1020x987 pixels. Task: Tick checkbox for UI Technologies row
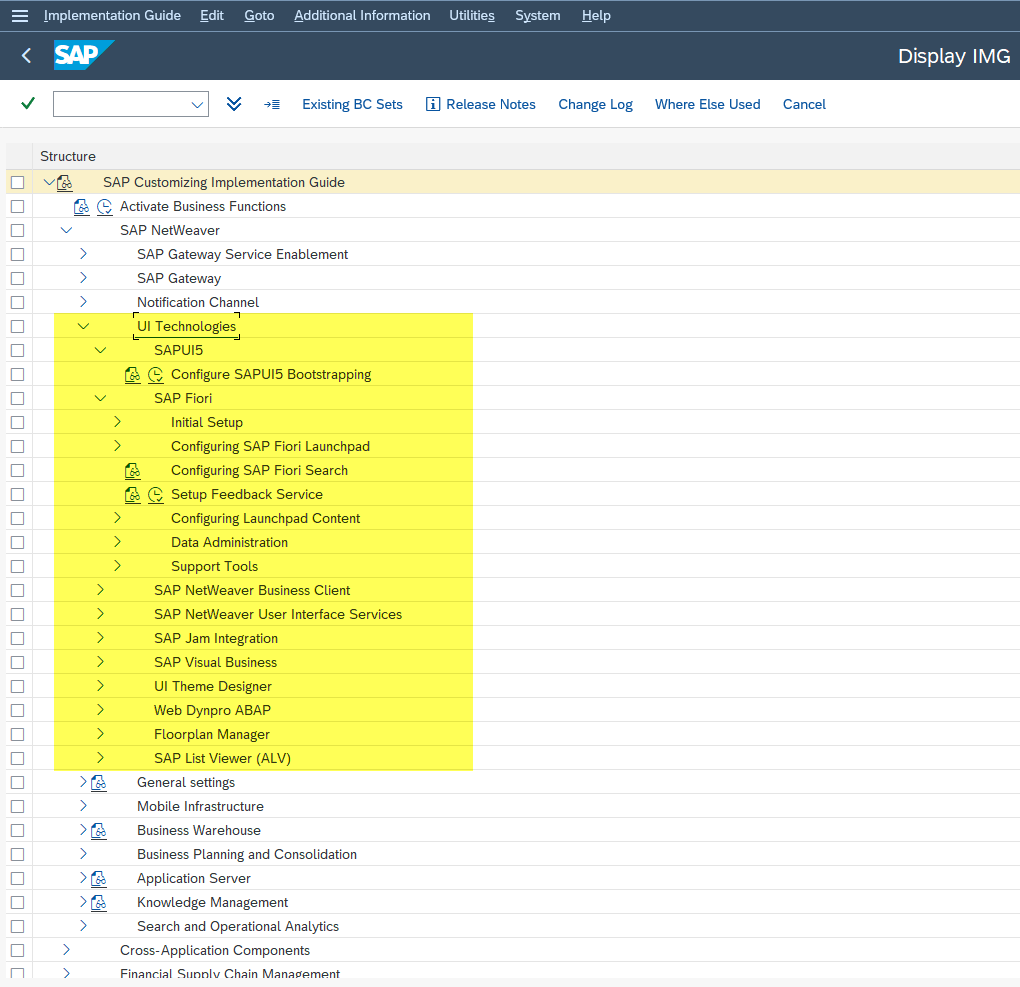point(18,327)
